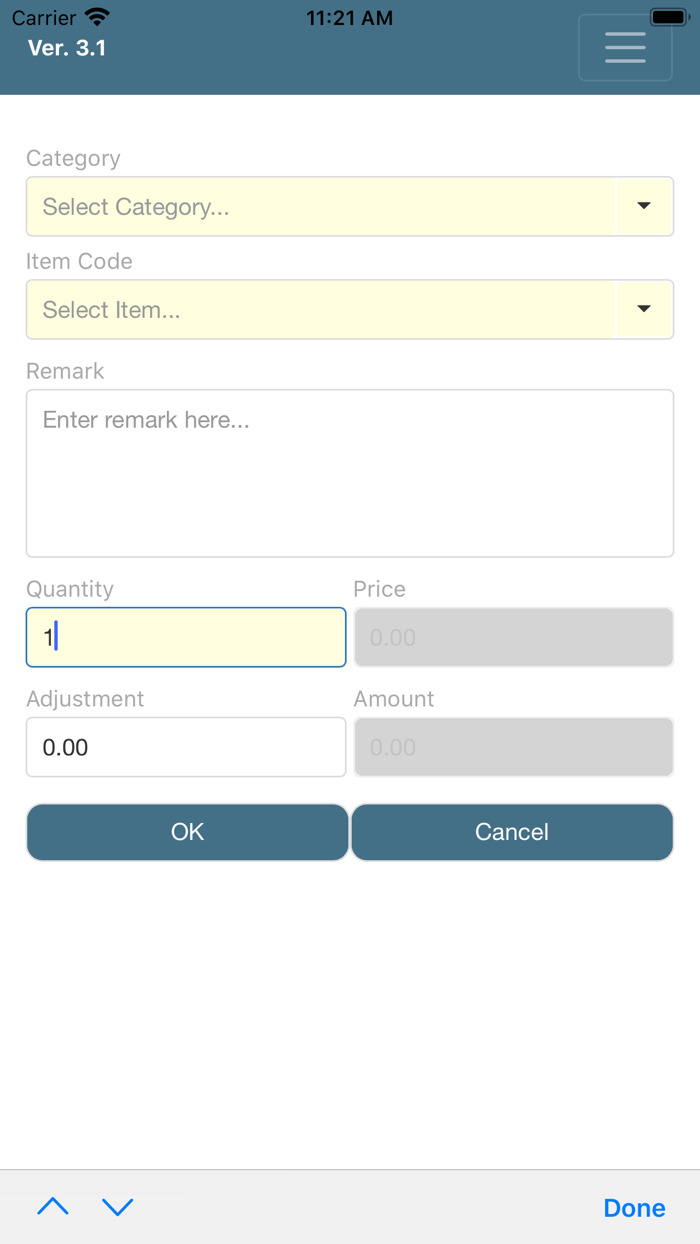Tap the 11:21 AM status bar clock

pos(349,18)
